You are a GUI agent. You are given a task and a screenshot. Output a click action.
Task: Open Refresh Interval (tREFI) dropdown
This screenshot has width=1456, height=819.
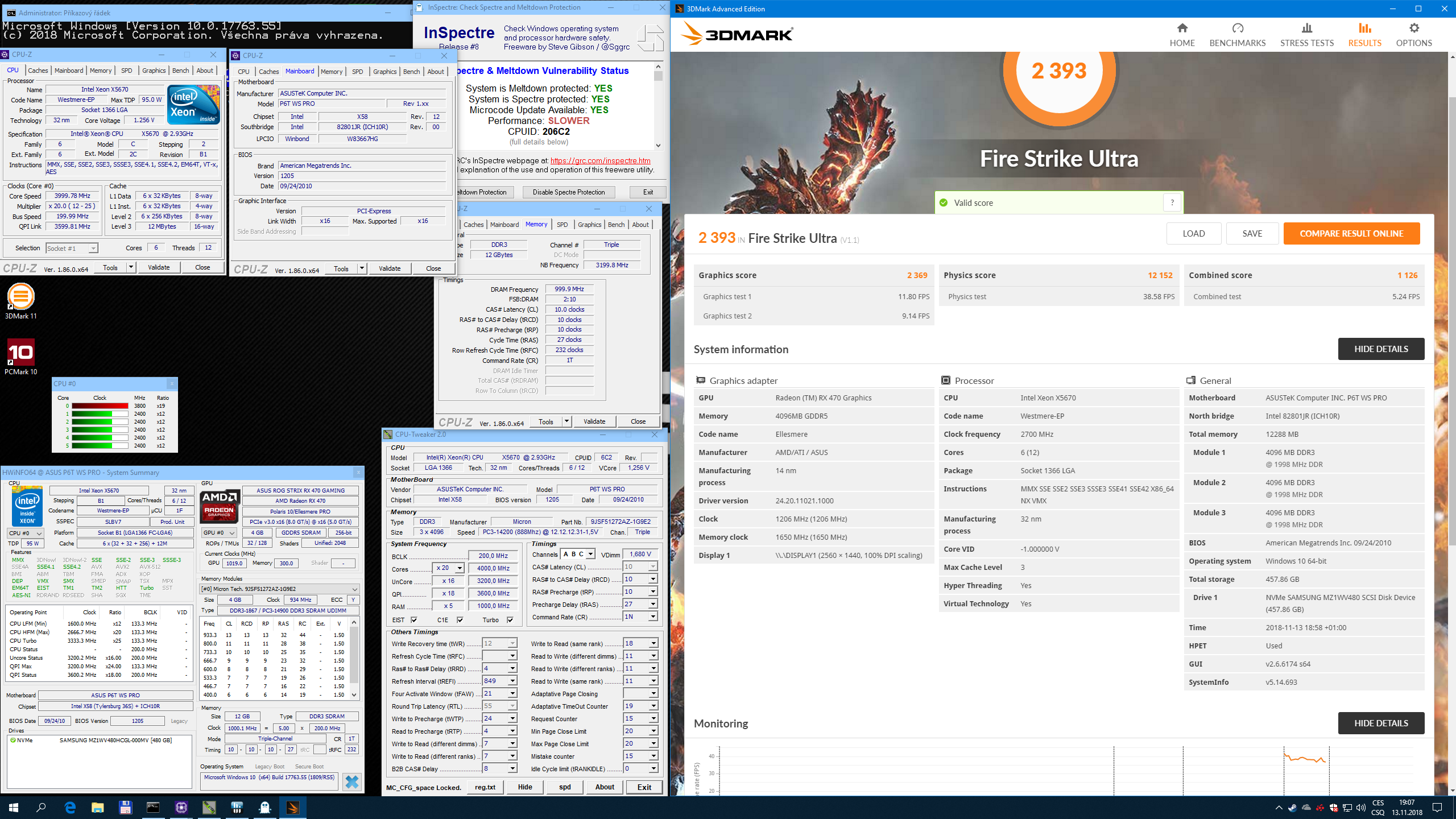(512, 681)
